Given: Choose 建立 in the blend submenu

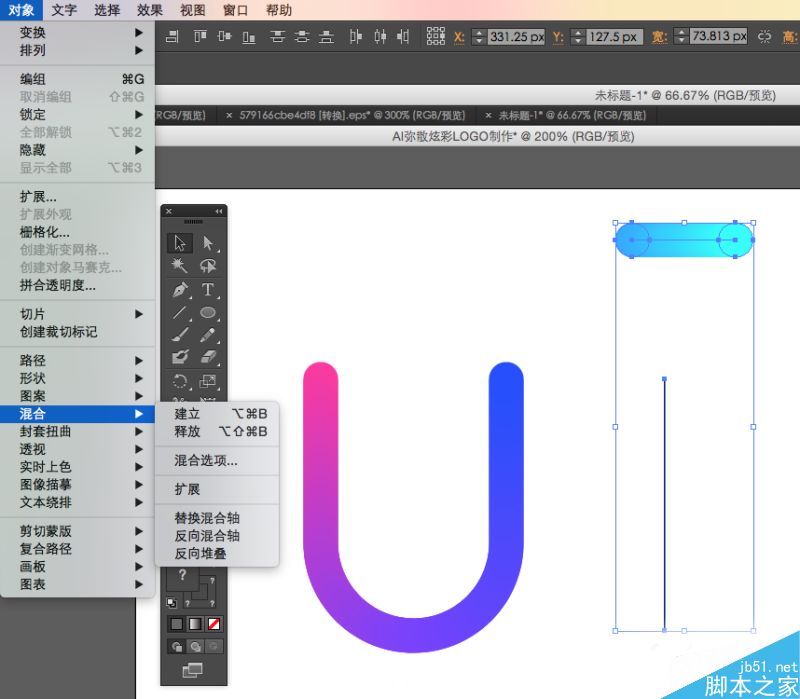Looking at the screenshot, I should 217,414.
